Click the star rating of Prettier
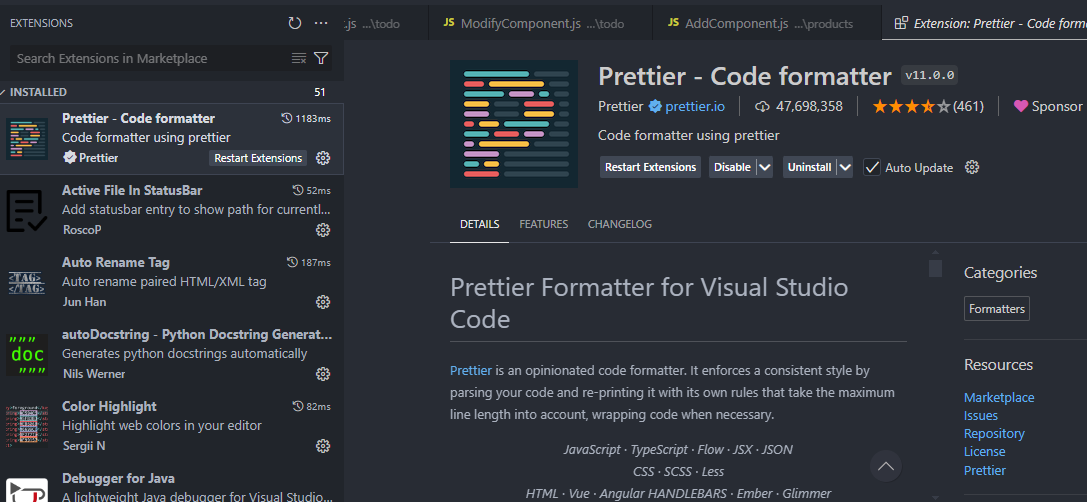Image resolution: width=1087 pixels, height=502 pixels. tap(912, 106)
